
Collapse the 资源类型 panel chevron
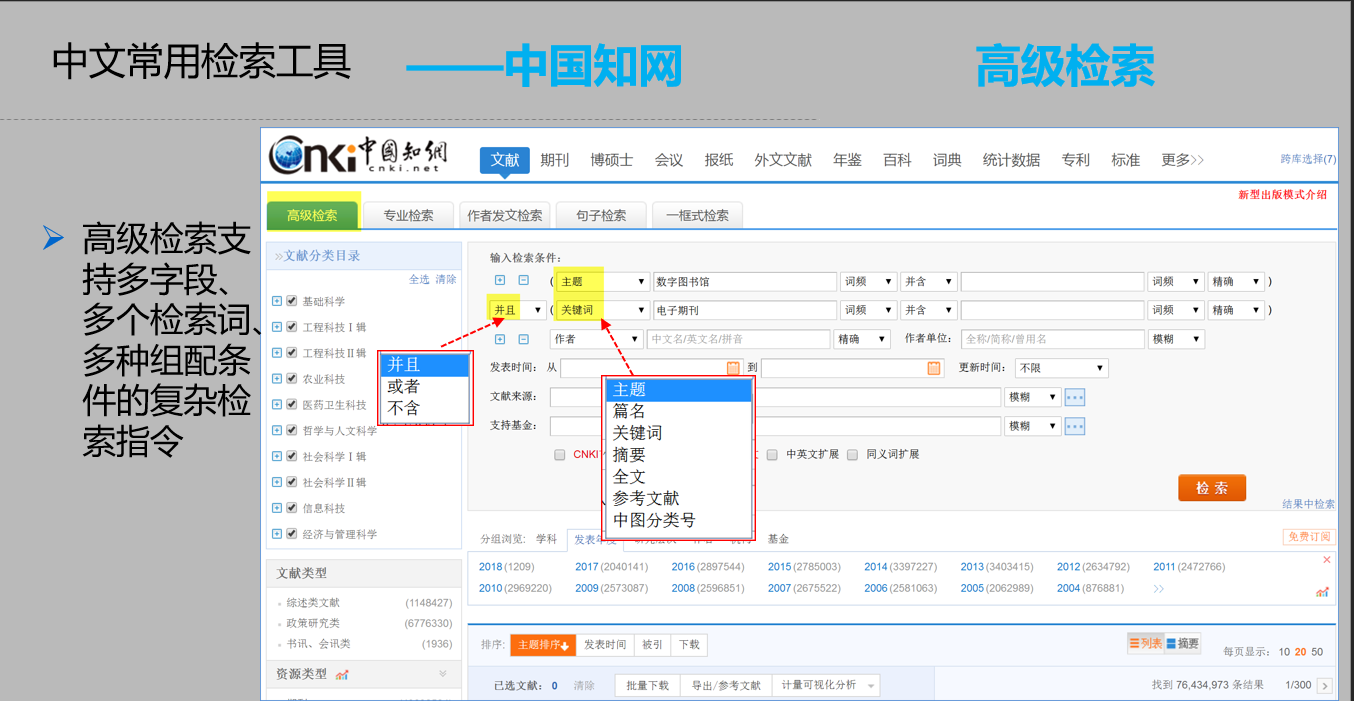443,674
